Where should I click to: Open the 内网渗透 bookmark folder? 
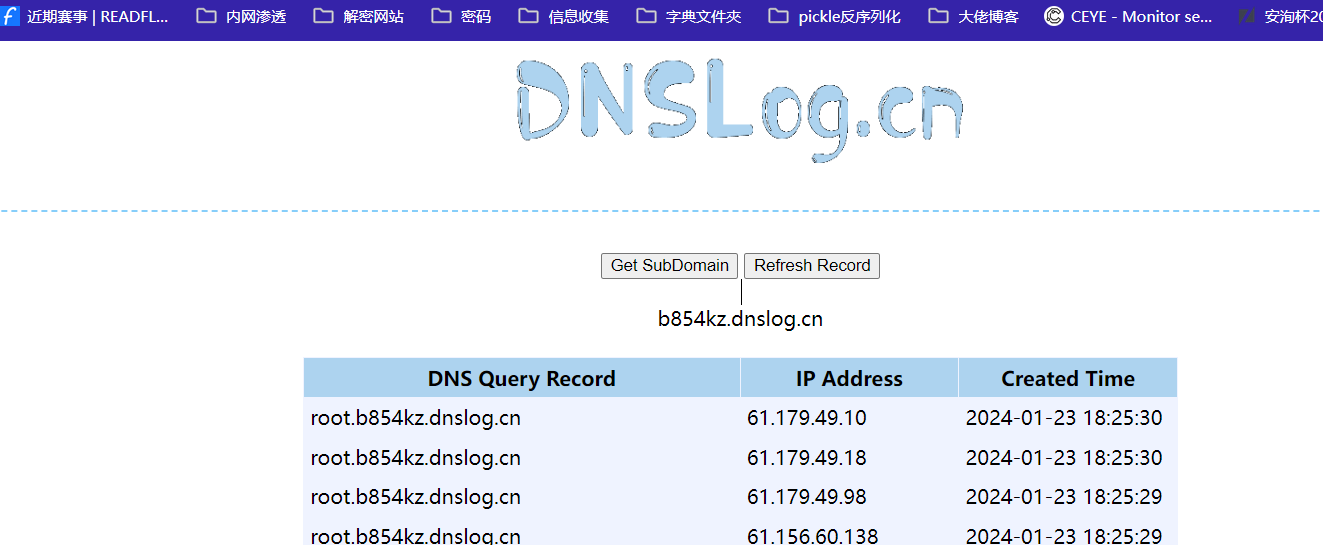pos(241,17)
